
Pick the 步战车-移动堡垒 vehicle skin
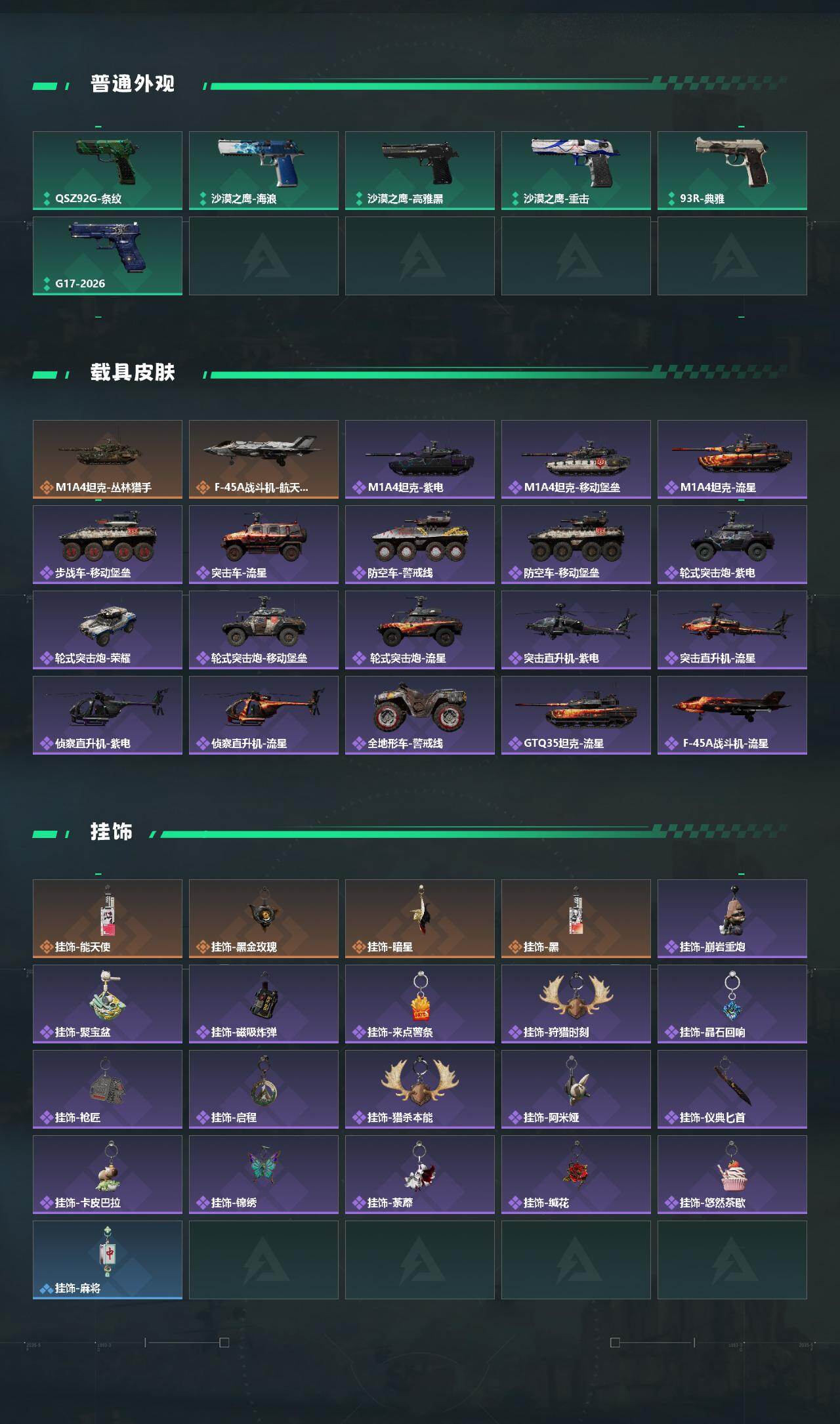(108, 545)
